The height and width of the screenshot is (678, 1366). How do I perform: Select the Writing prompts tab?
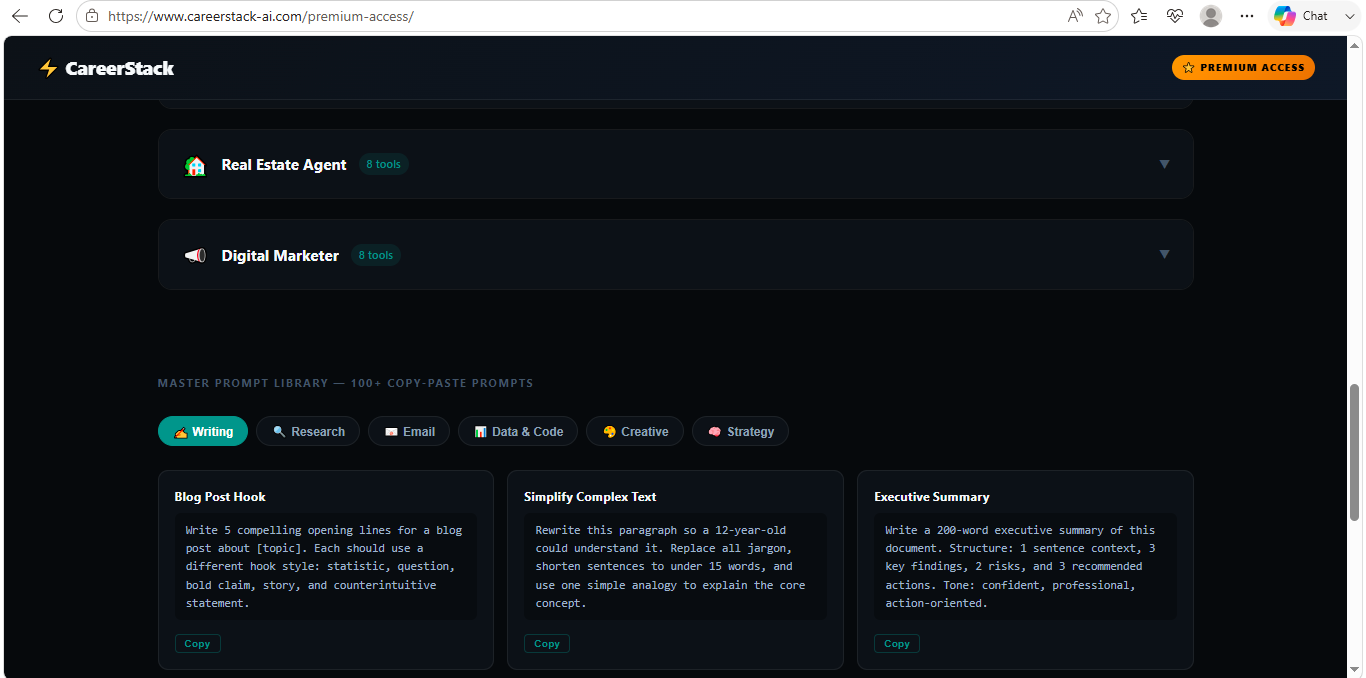click(x=203, y=431)
